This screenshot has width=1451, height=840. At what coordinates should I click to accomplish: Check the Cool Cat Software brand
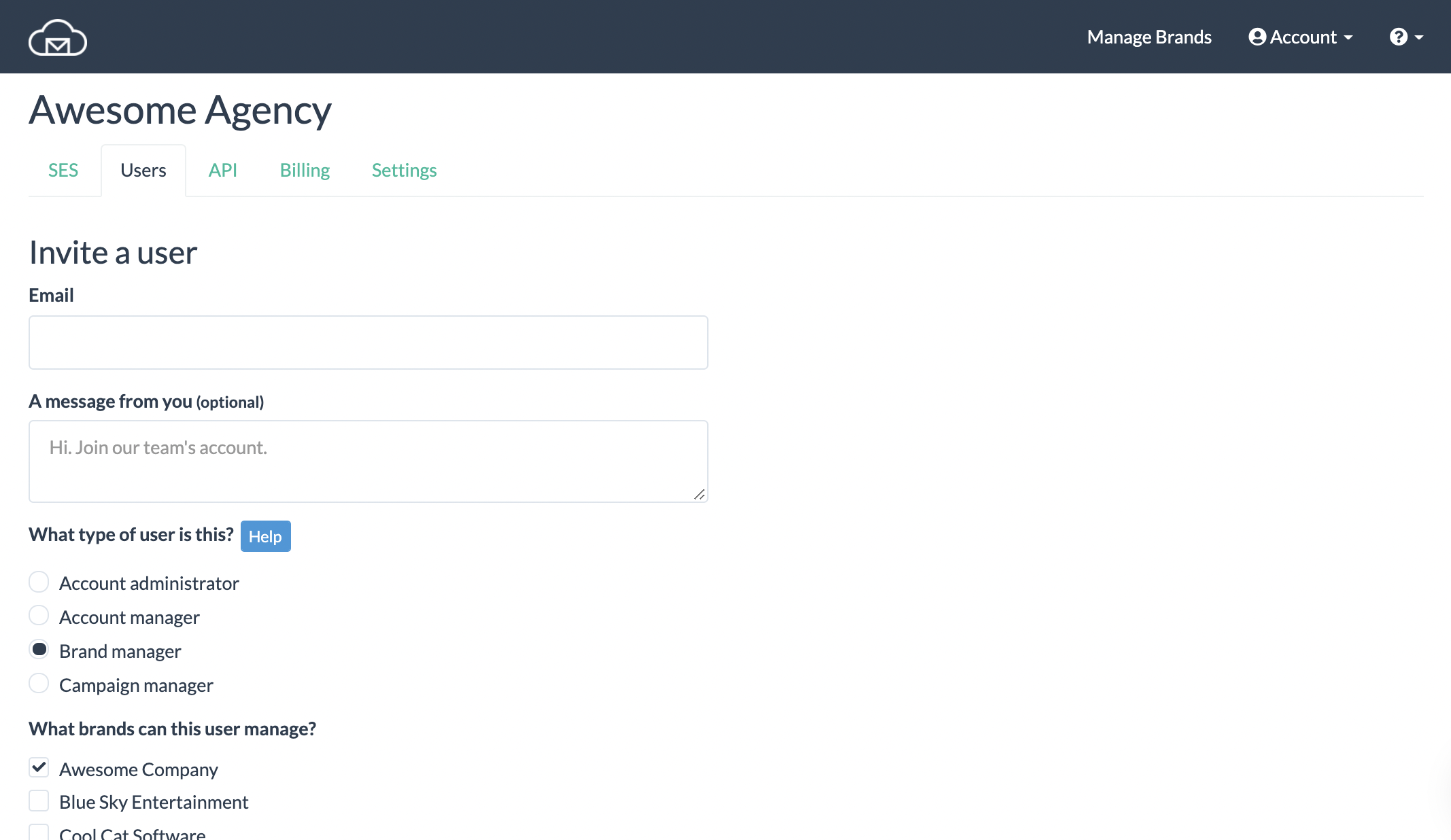tap(39, 832)
